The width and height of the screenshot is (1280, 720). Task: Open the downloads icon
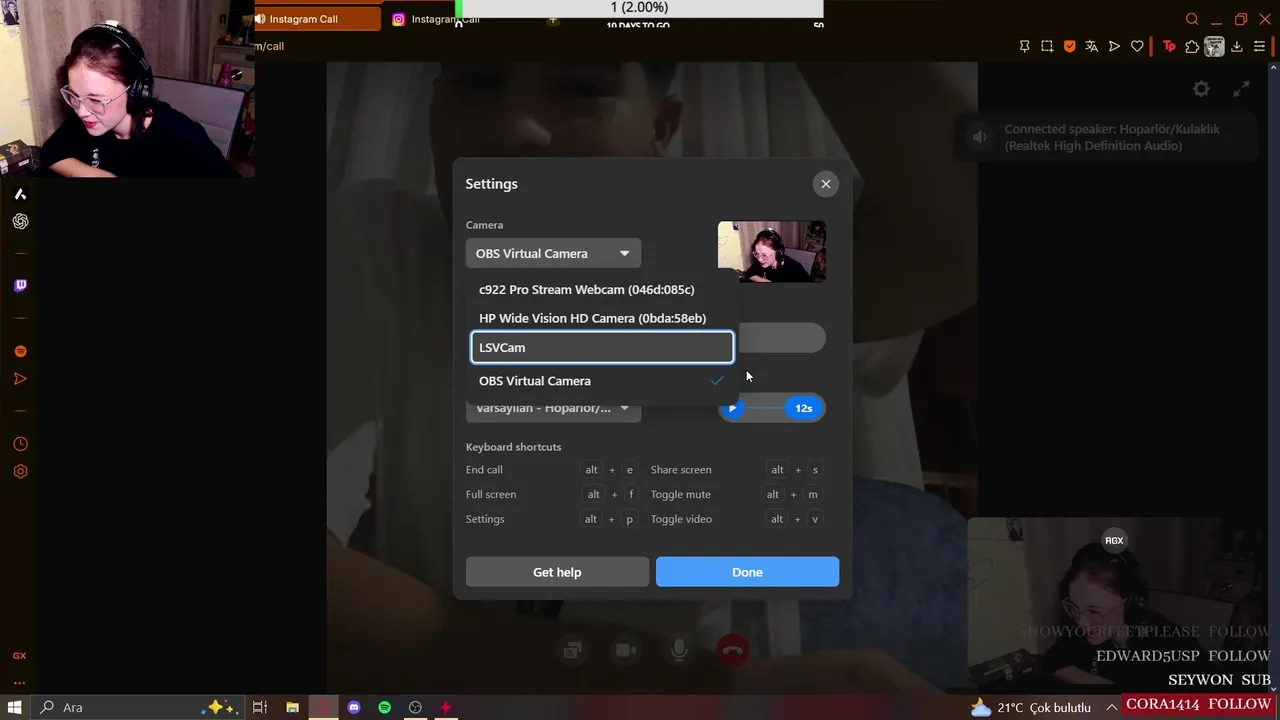pos(1237,46)
